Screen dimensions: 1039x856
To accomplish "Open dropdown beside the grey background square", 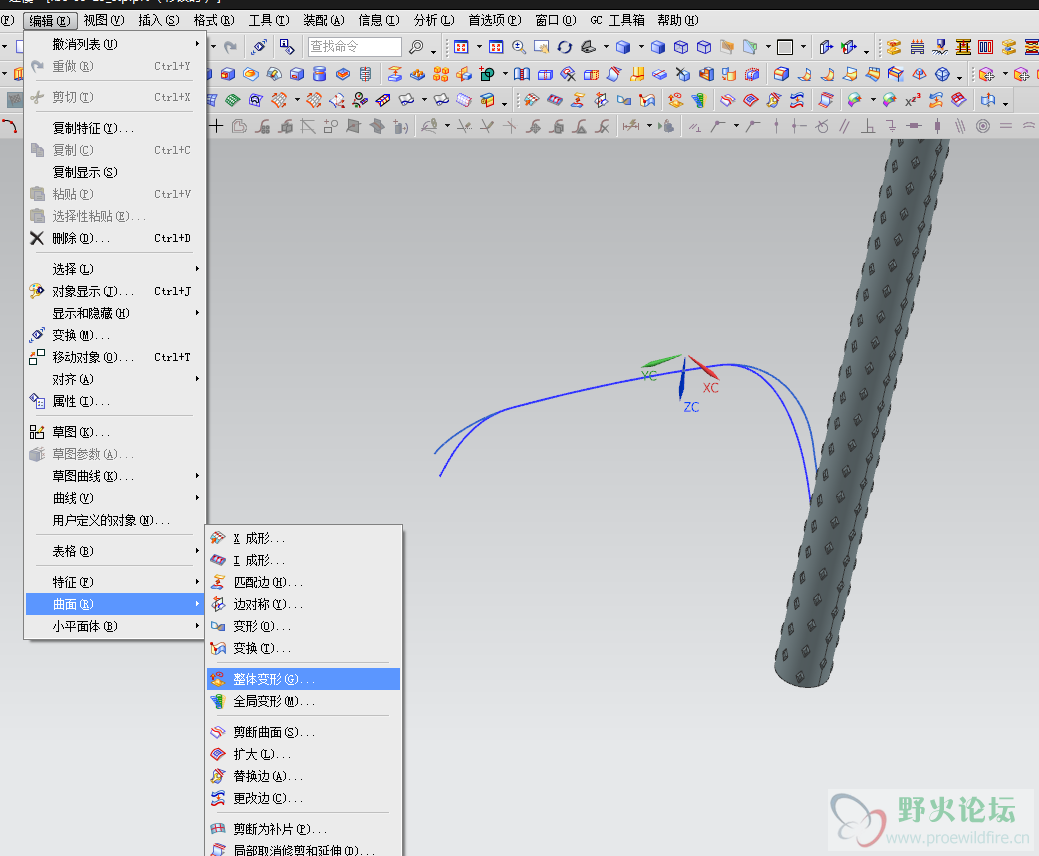I will (x=803, y=46).
